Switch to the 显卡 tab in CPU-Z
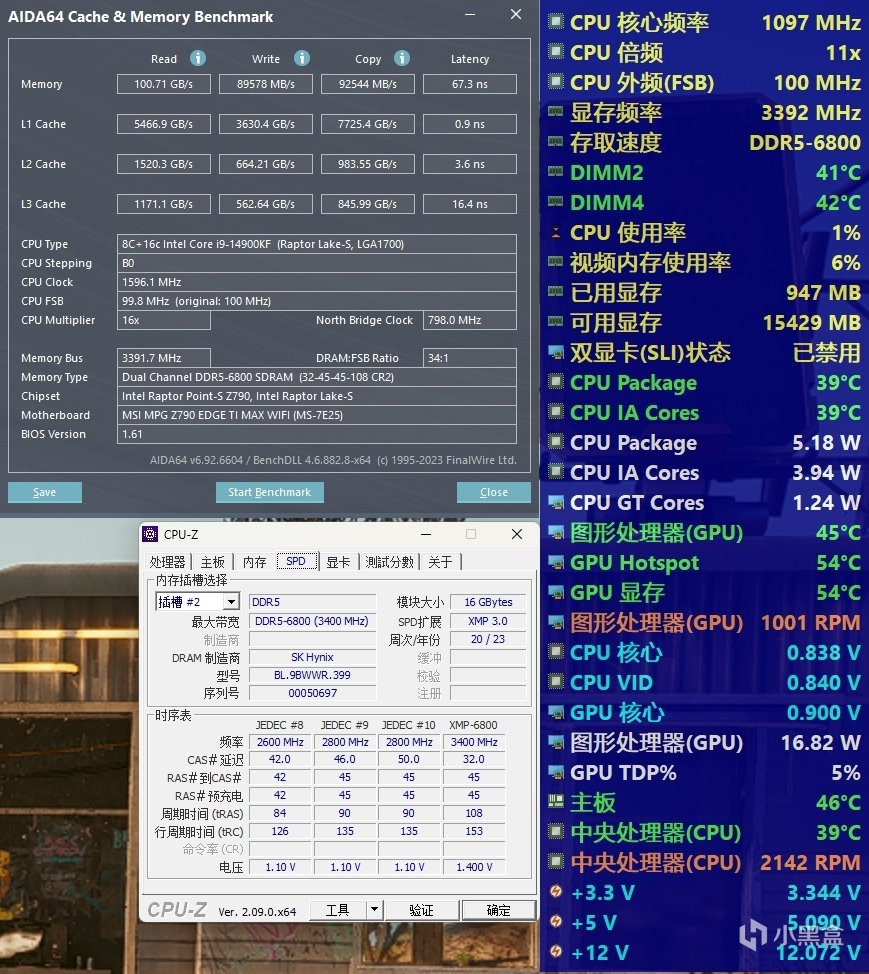869x974 pixels. point(339,562)
